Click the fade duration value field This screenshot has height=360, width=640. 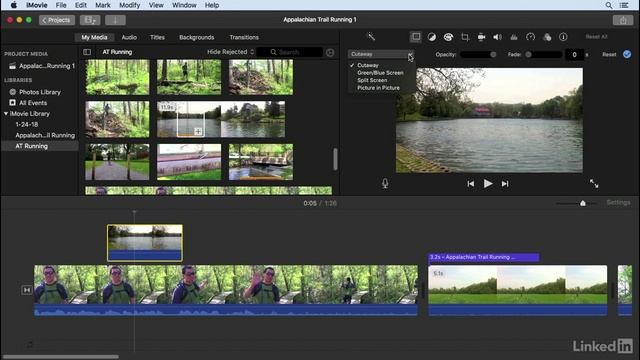tap(574, 54)
